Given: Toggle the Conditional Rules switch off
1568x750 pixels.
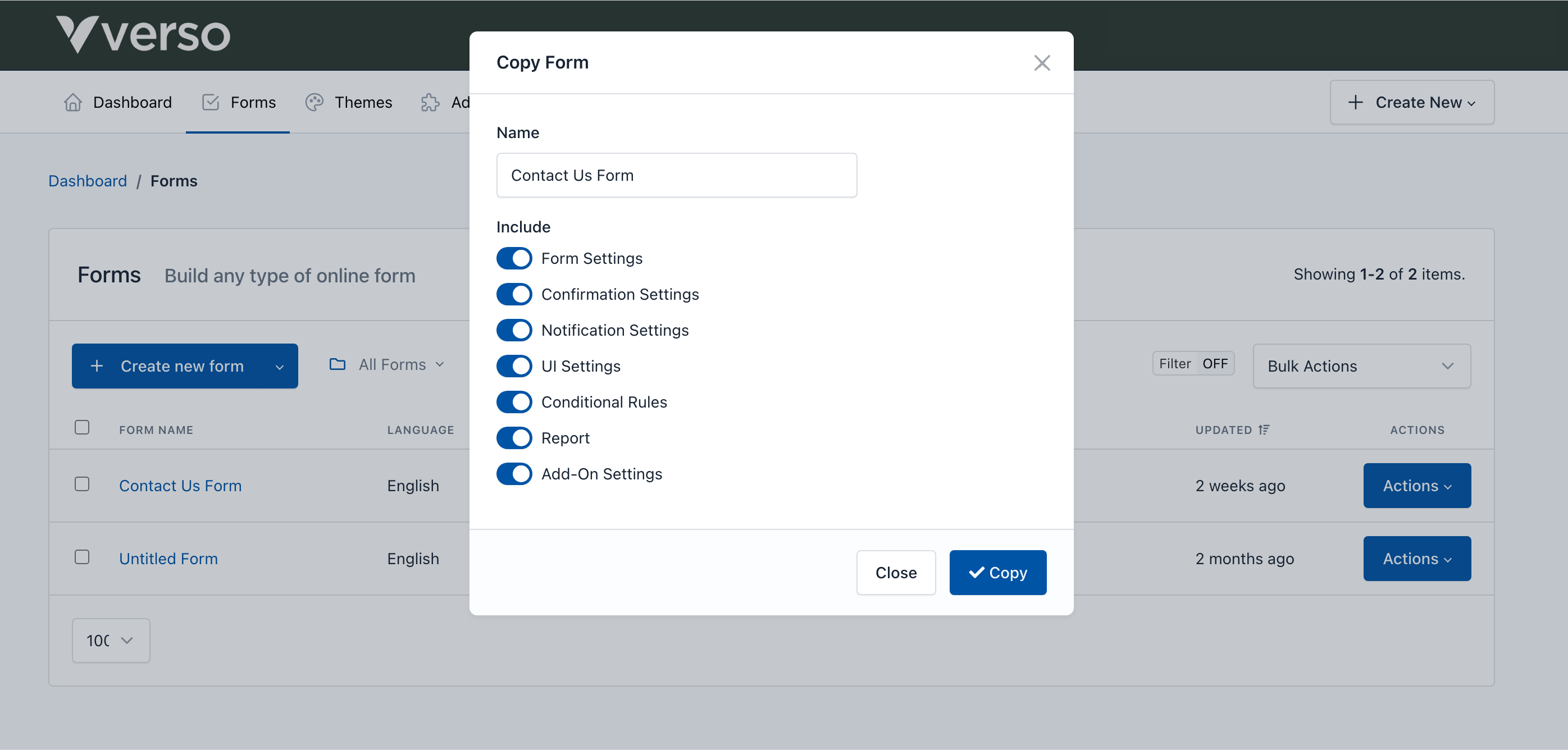Looking at the screenshot, I should coord(515,402).
